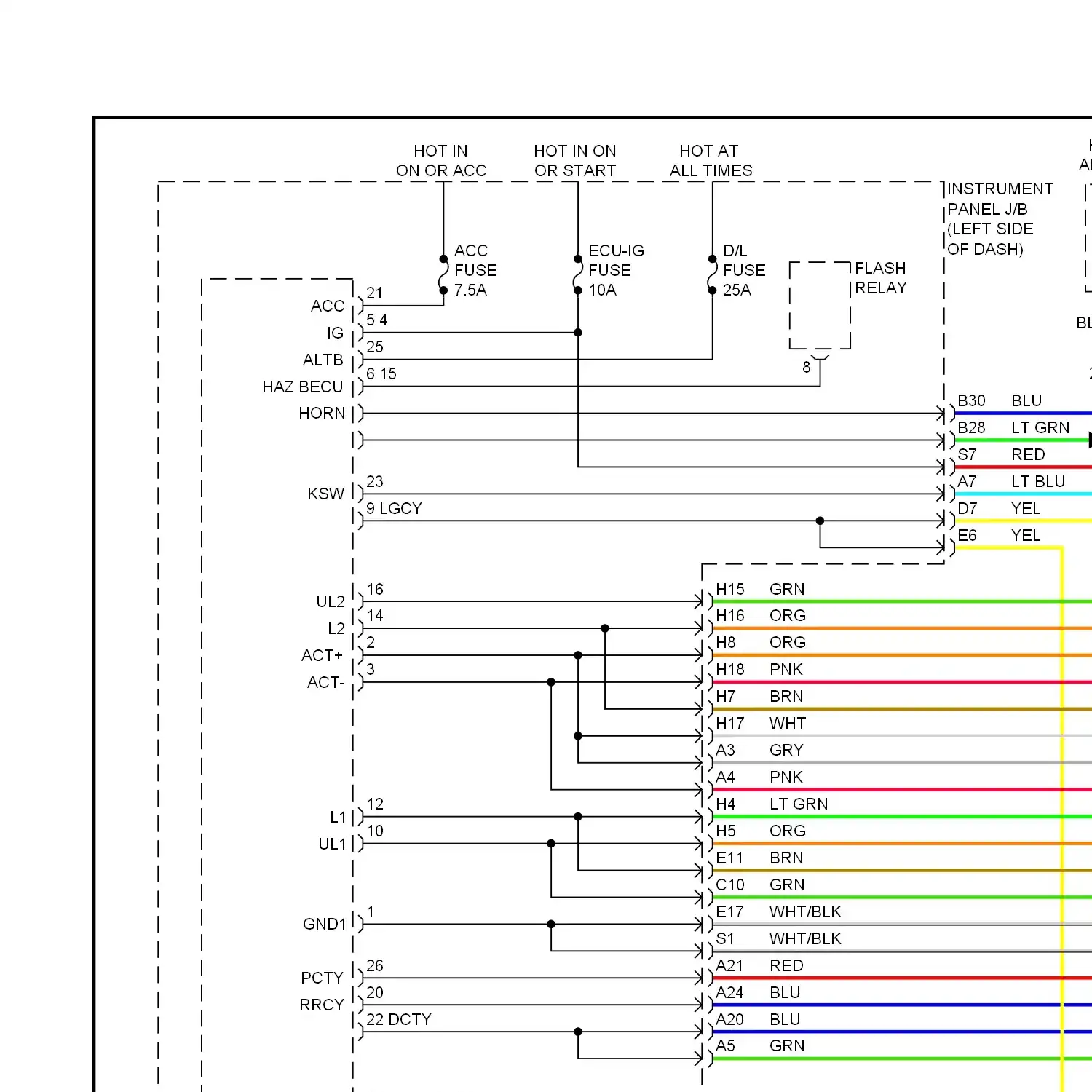Click the "ALTB" terminal name
Viewport: 1092px width, 1092px height.
coord(323,360)
